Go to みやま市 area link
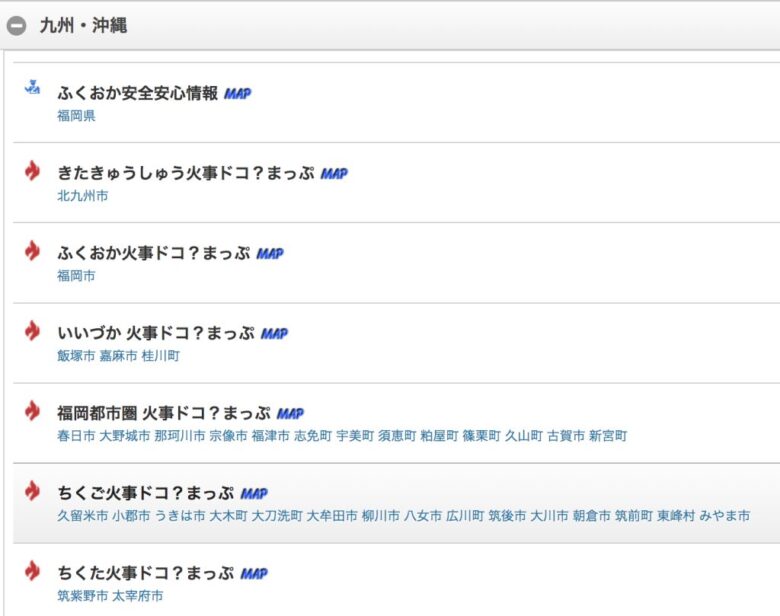Image resolution: width=780 pixels, height=616 pixels. pyautogui.click(x=725, y=516)
